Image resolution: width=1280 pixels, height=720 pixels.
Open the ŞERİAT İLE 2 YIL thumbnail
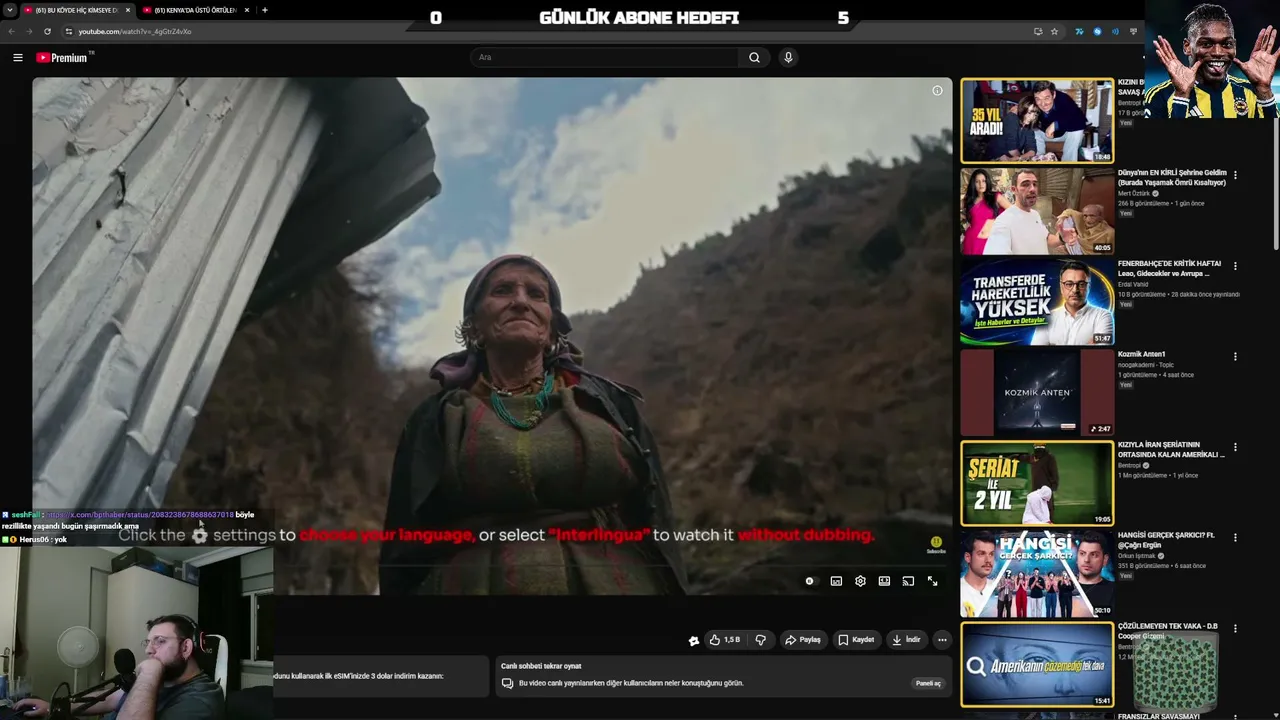pyautogui.click(x=1037, y=483)
